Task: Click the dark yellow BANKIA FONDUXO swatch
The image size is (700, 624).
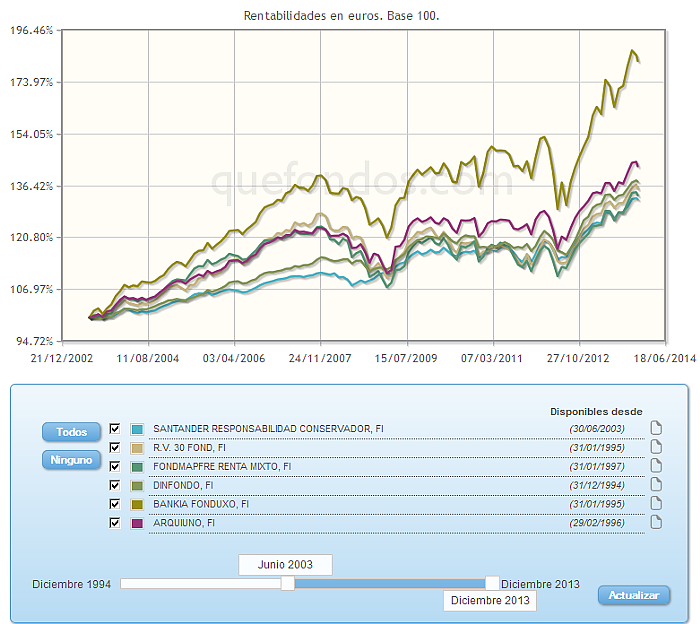Action: [x=137, y=504]
